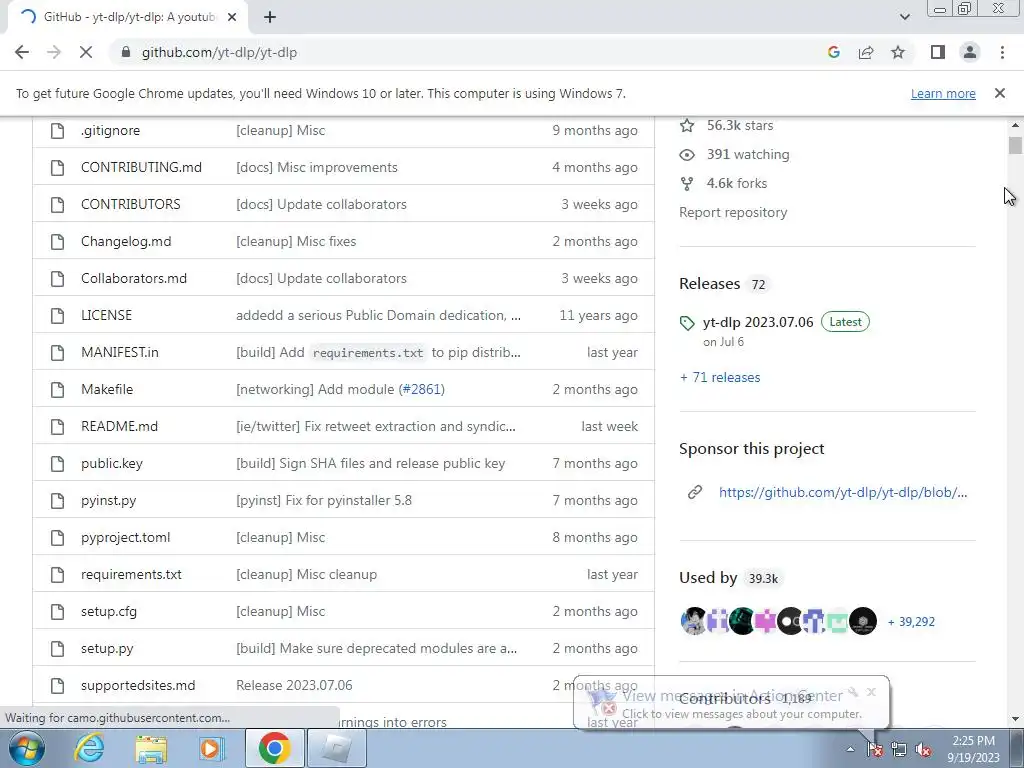View 4.6k forks
This screenshot has width=1024, height=768.
tap(737, 184)
